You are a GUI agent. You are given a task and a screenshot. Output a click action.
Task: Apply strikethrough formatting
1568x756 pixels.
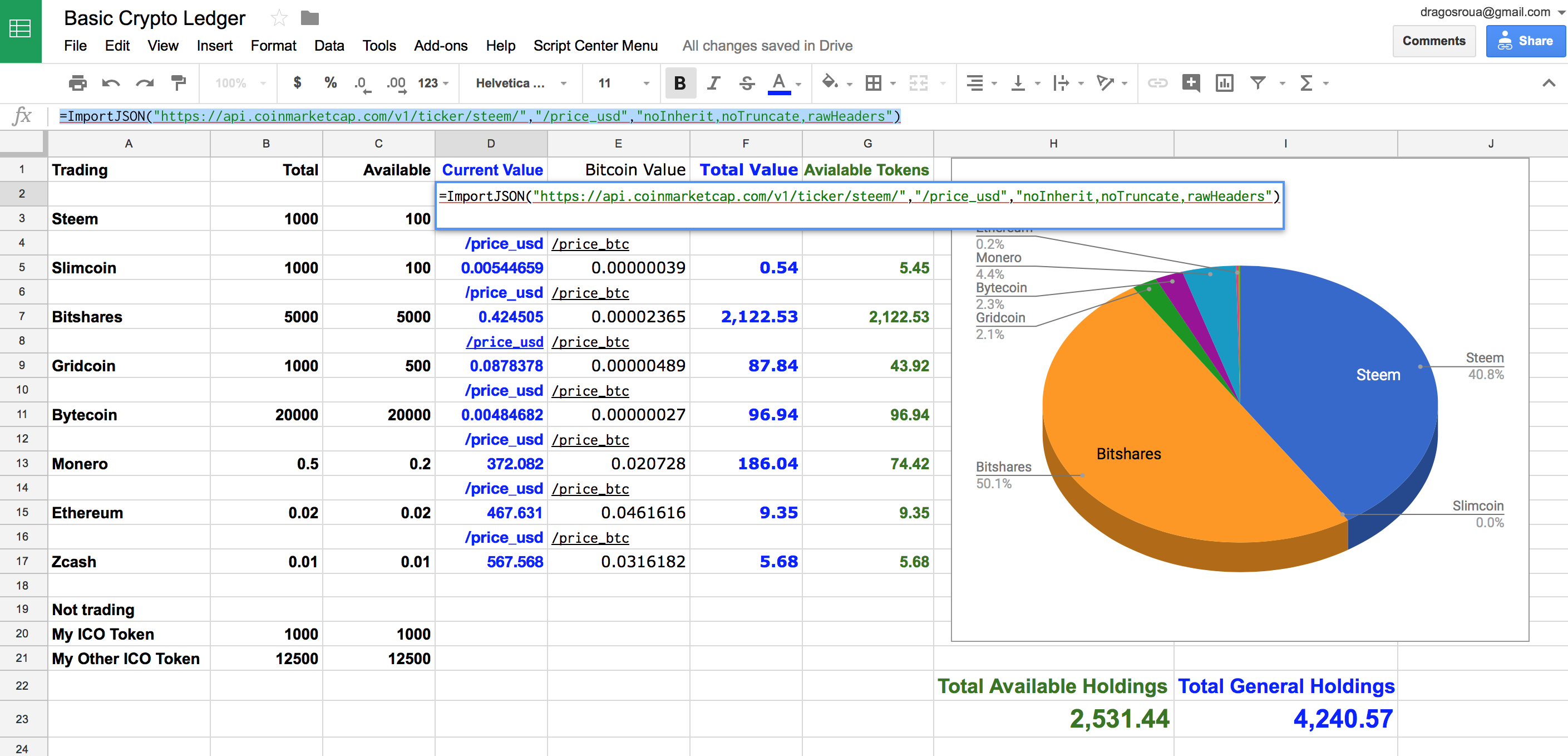[747, 83]
